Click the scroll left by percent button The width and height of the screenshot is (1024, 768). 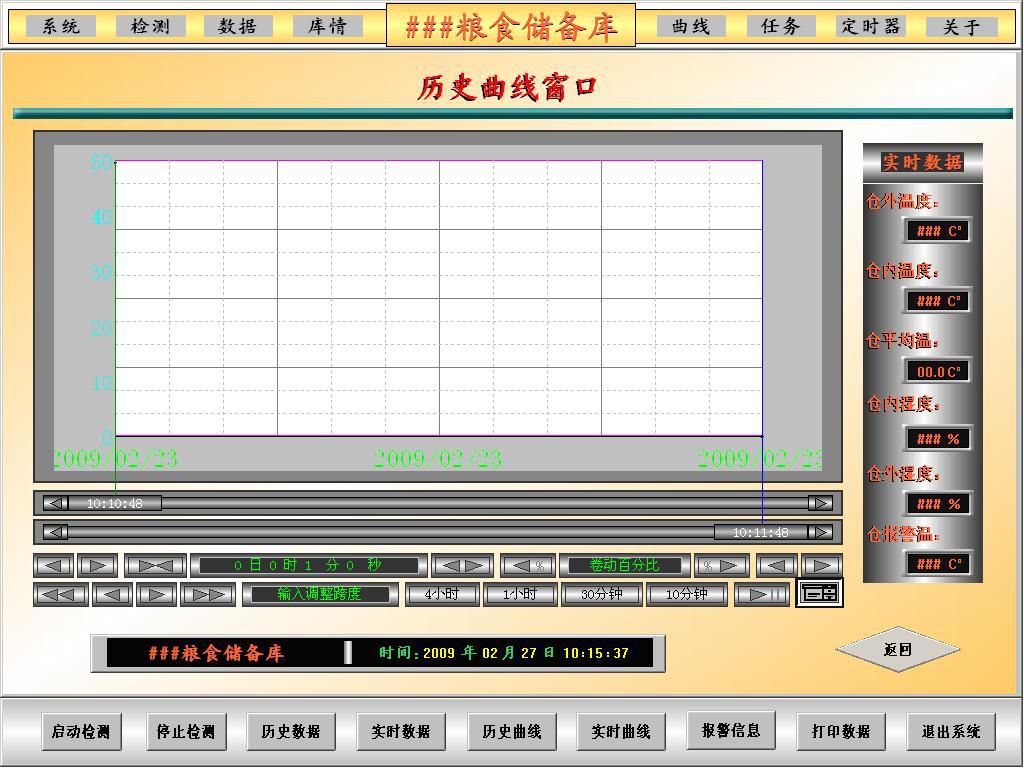tap(527, 566)
